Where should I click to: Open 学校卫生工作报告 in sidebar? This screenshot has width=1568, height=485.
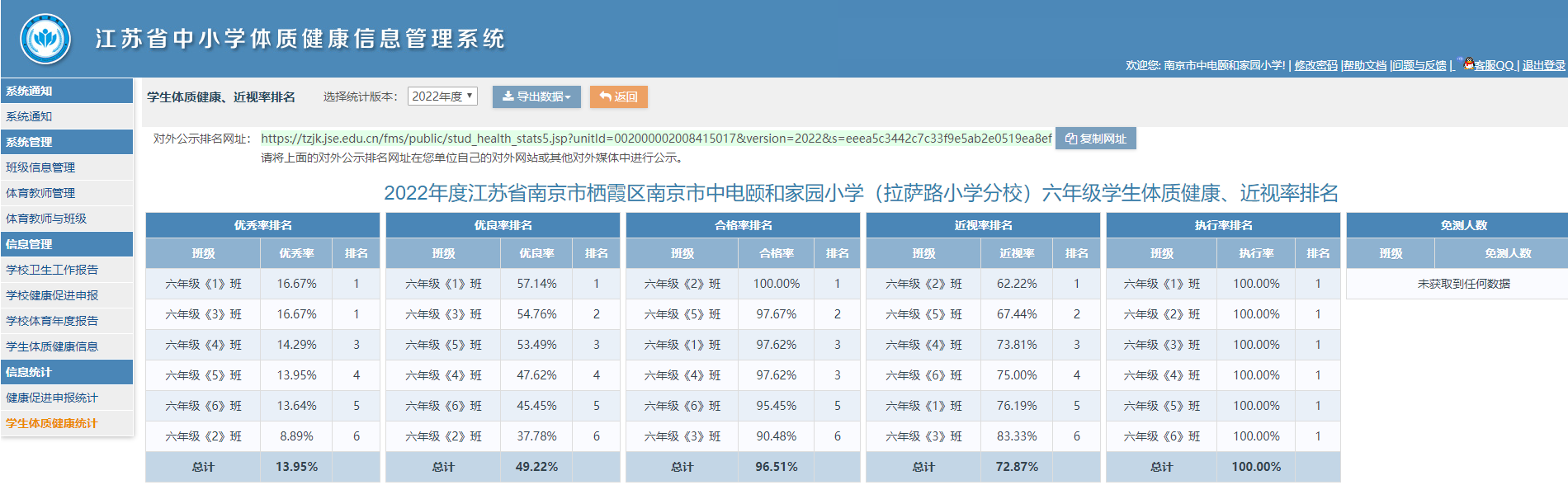coord(67,270)
